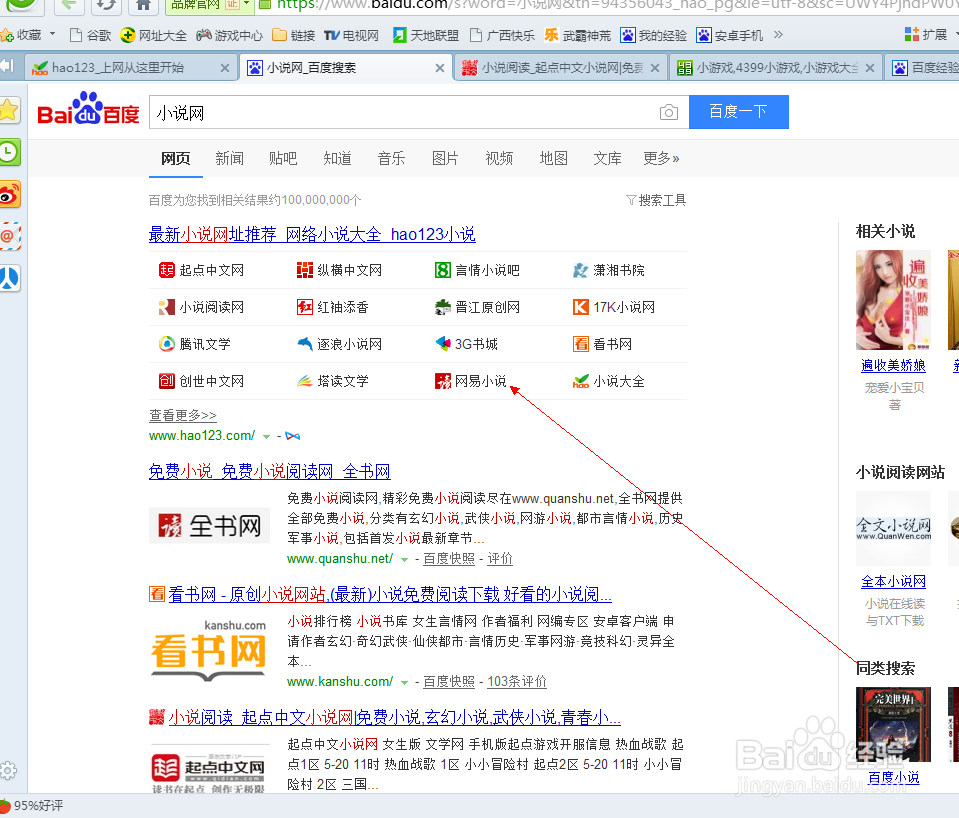Show more bookmarks with the » chevron
The width and height of the screenshot is (959, 818).
pos(778,34)
